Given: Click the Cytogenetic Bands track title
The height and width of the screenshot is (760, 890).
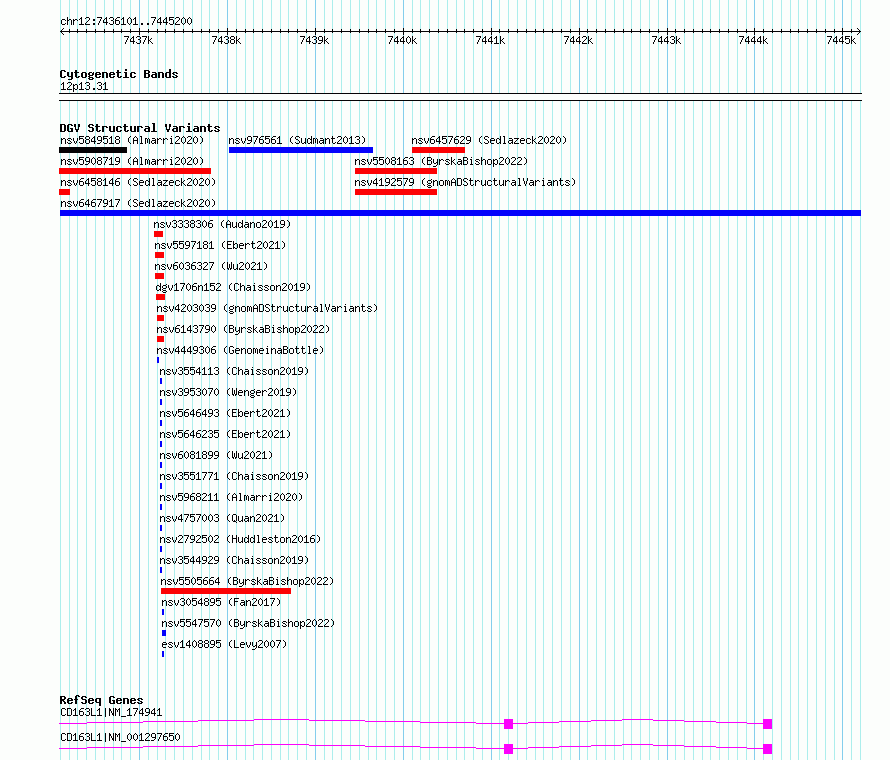Looking at the screenshot, I should 119,74.
